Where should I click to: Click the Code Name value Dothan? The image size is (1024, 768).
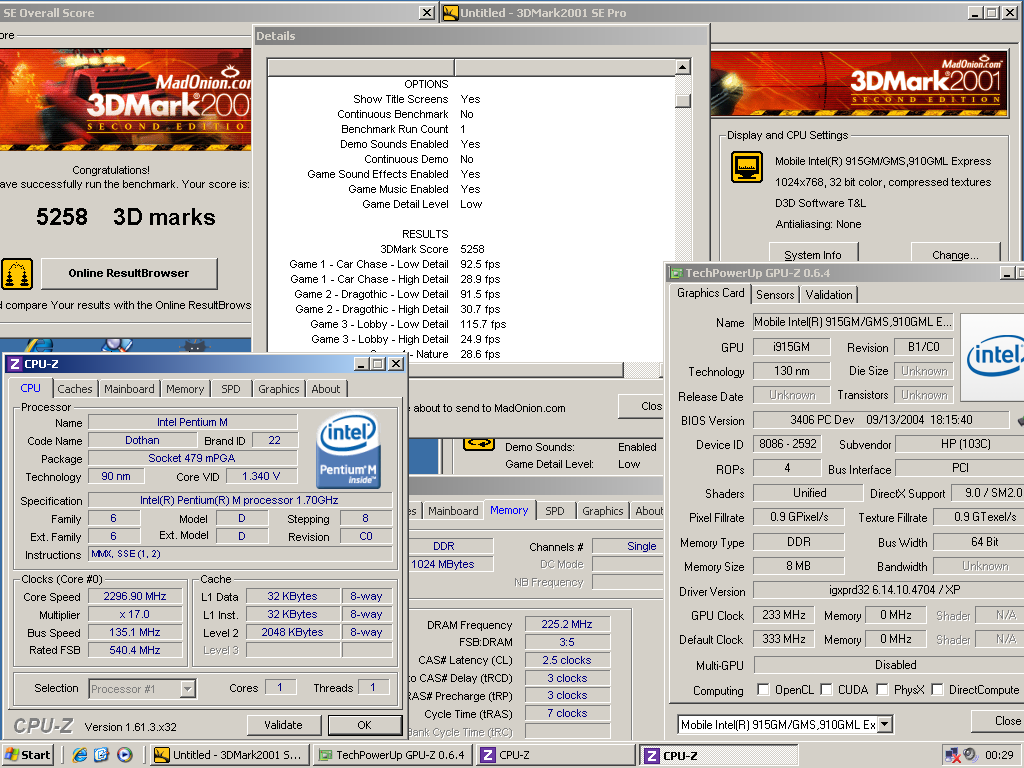pyautogui.click(x=142, y=441)
